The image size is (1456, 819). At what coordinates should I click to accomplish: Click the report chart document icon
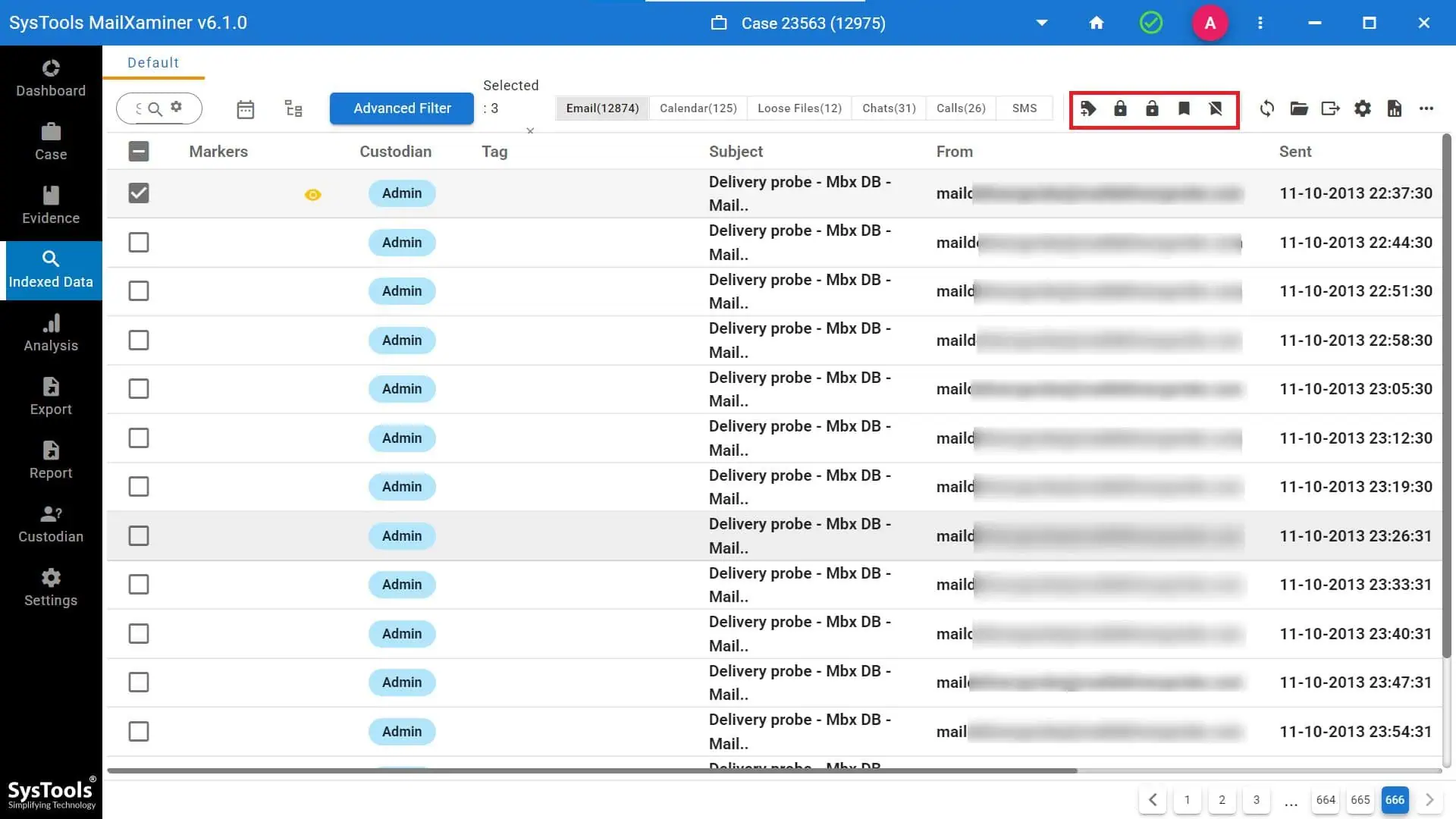tap(1395, 108)
